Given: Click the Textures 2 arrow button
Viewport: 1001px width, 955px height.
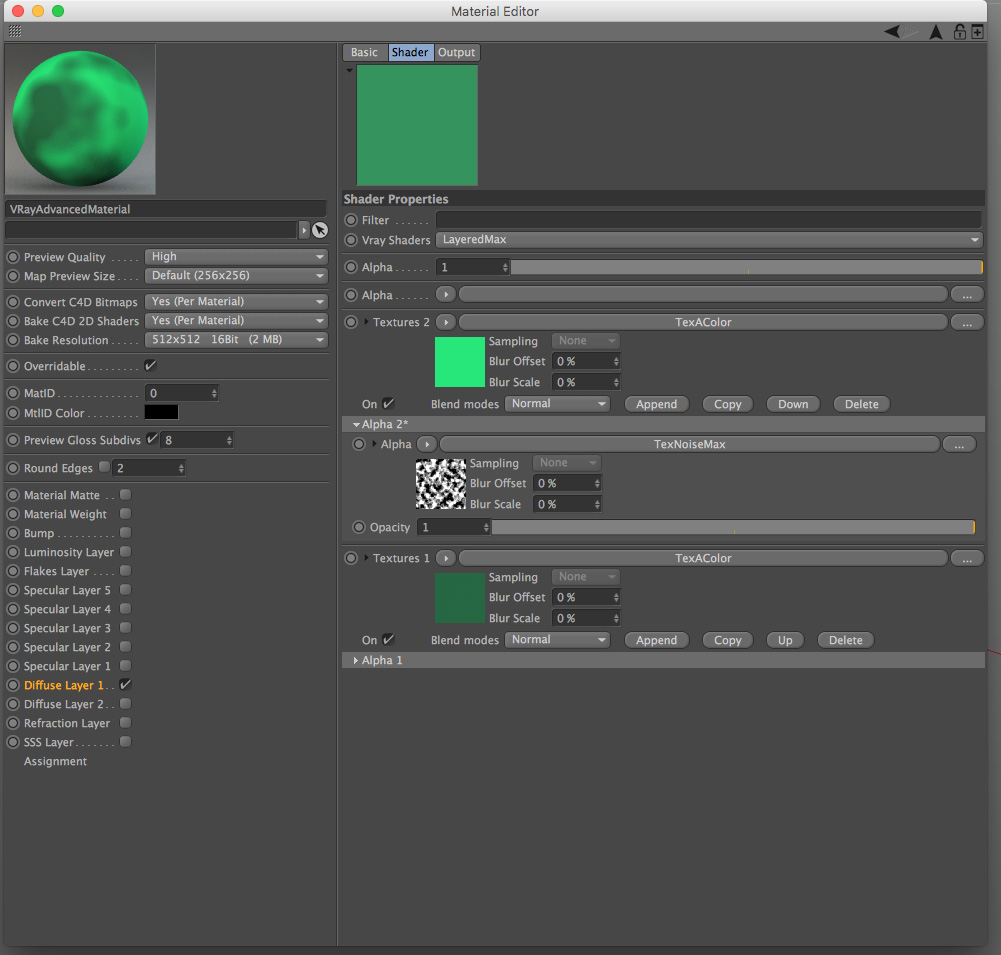Looking at the screenshot, I should pyautogui.click(x=446, y=322).
